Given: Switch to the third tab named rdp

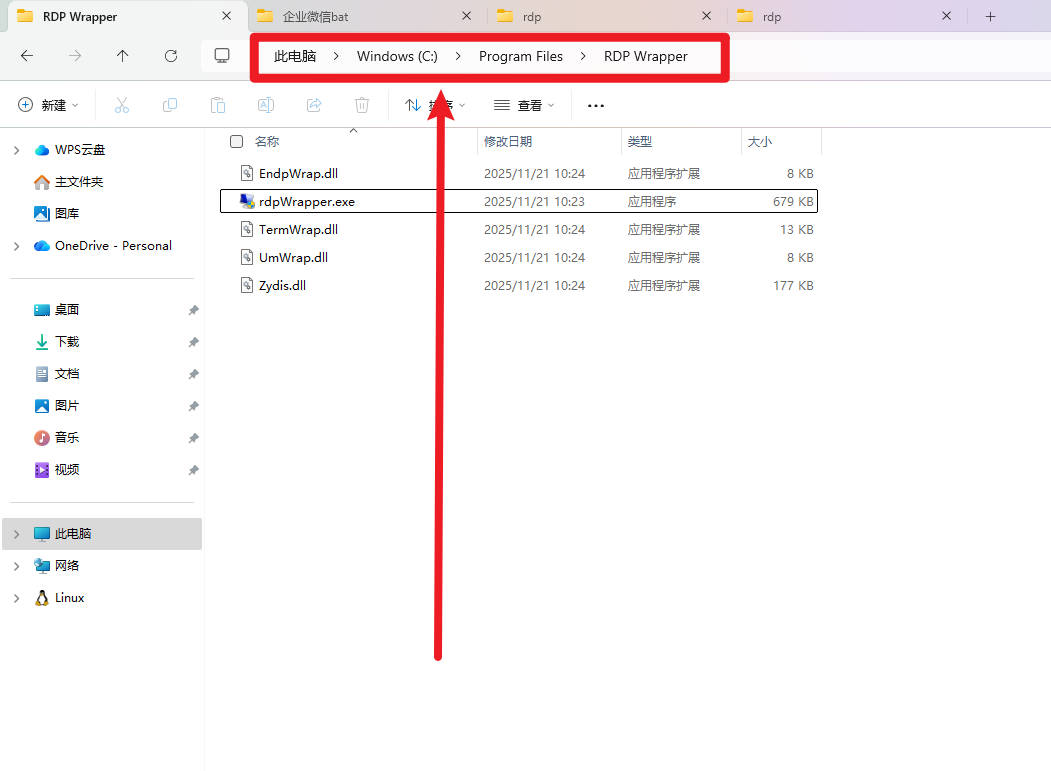Looking at the screenshot, I should [604, 16].
